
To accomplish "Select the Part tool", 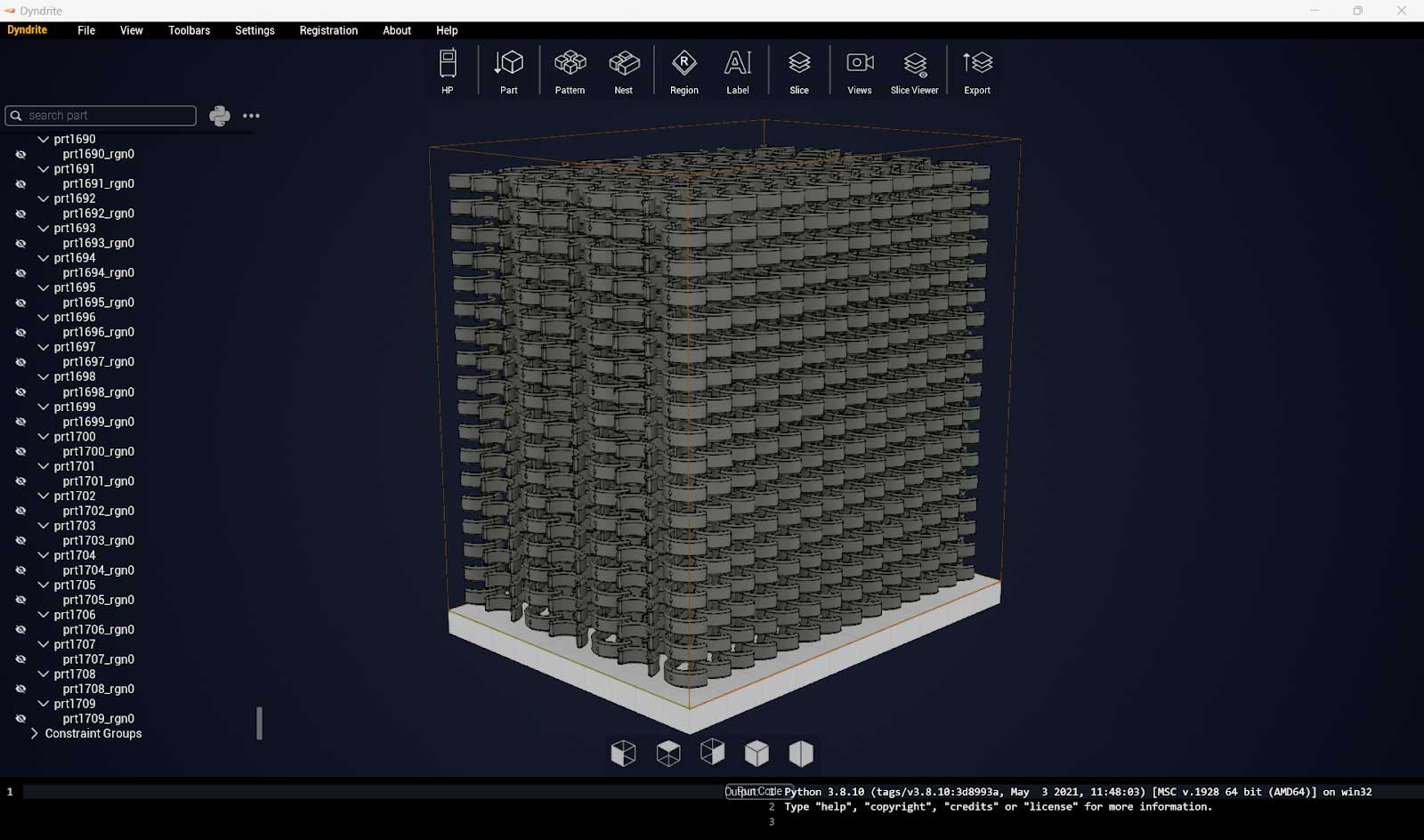I will (x=508, y=70).
